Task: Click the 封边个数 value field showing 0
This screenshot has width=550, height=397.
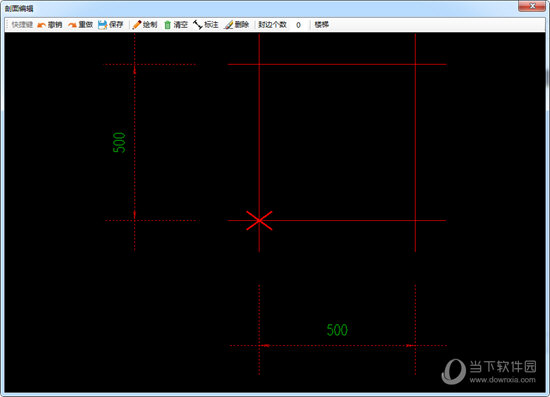Action: [x=298, y=25]
